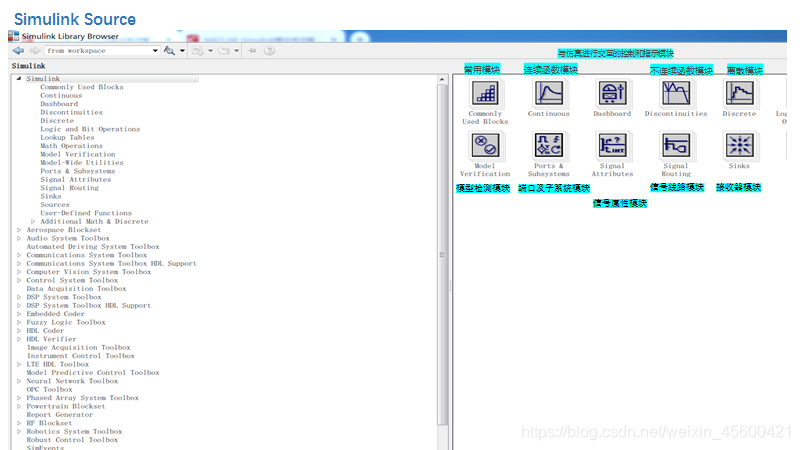Click the Simulink Library Browser window icon
The image size is (800, 450).
click(x=14, y=36)
